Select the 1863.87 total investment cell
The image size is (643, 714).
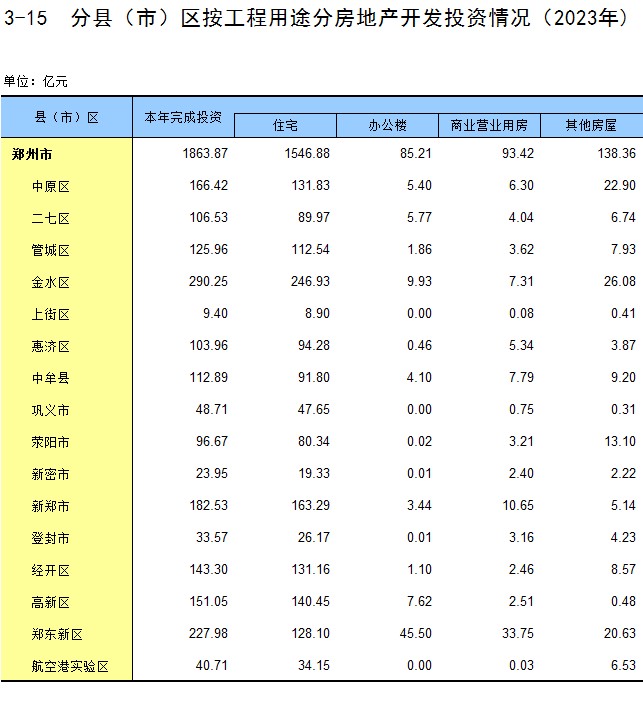pyautogui.click(x=206, y=154)
